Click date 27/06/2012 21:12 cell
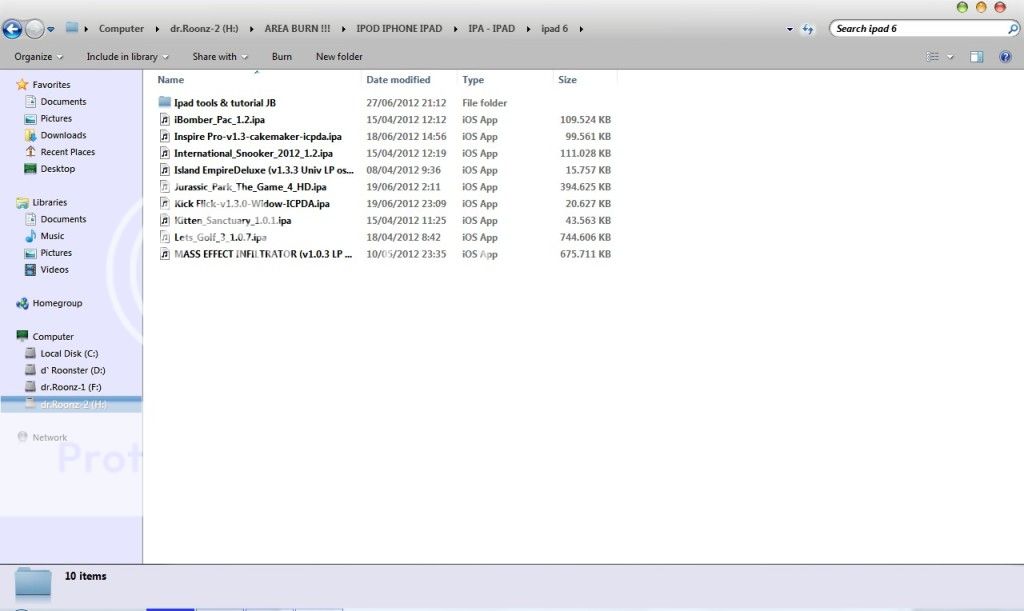The image size is (1024, 611). click(406, 102)
